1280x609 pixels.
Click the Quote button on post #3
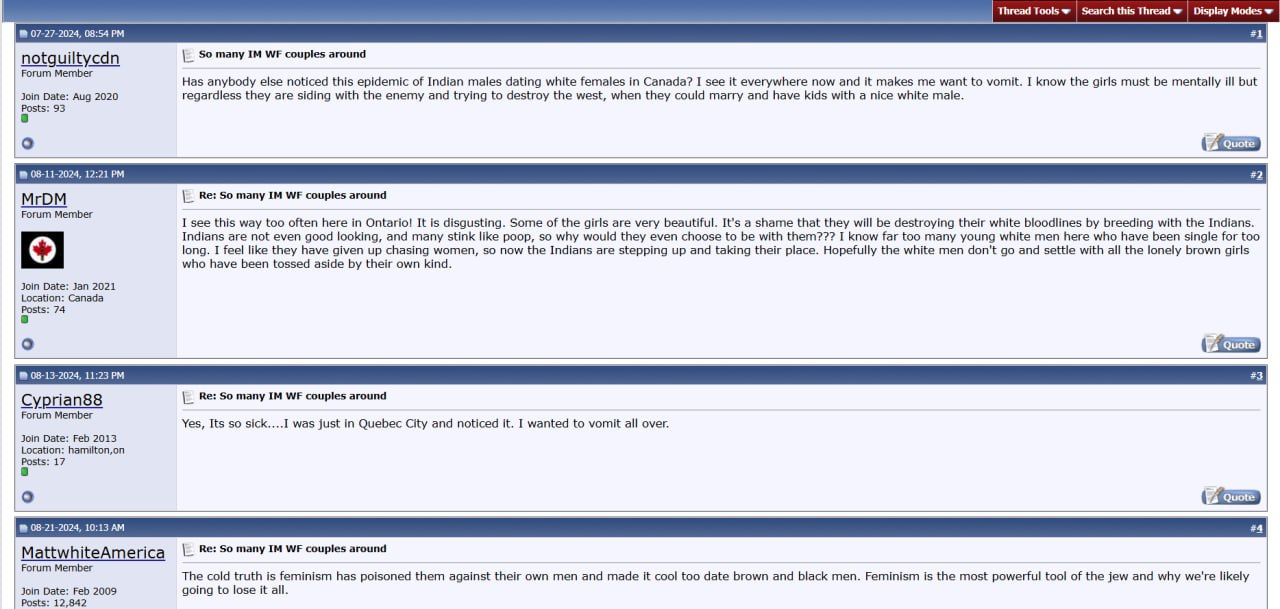point(1231,496)
